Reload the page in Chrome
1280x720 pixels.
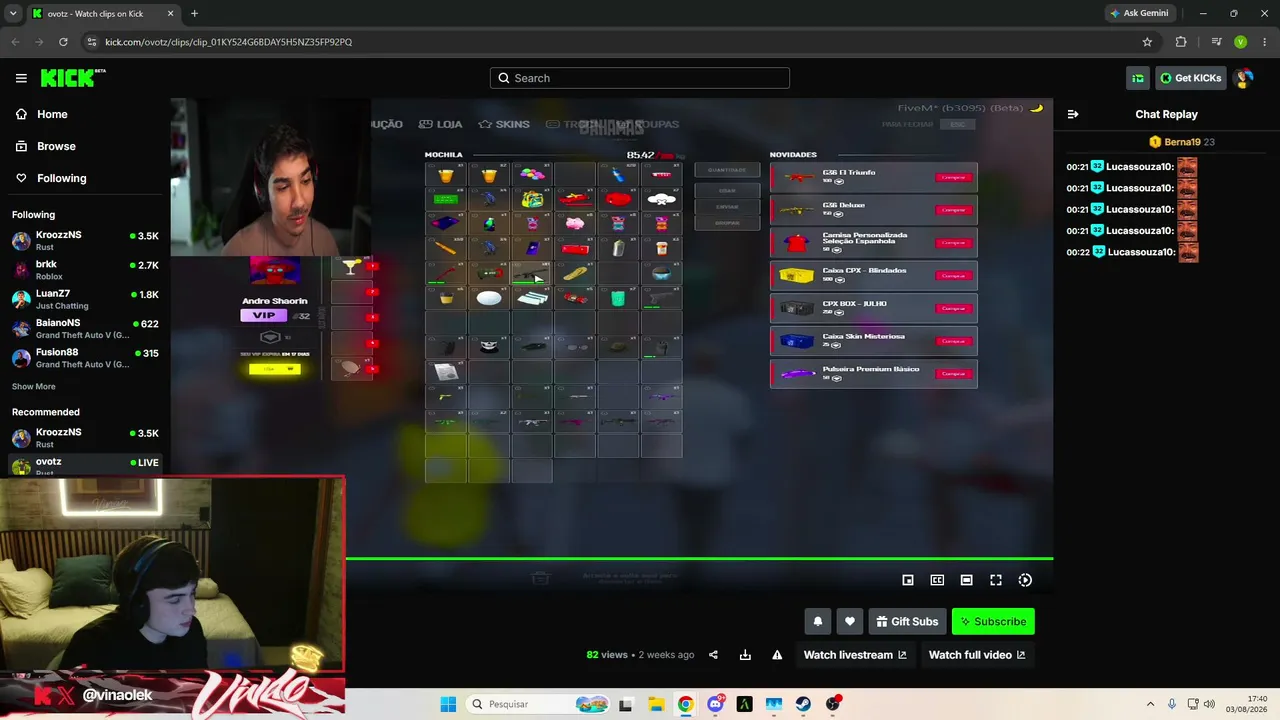coord(63,42)
